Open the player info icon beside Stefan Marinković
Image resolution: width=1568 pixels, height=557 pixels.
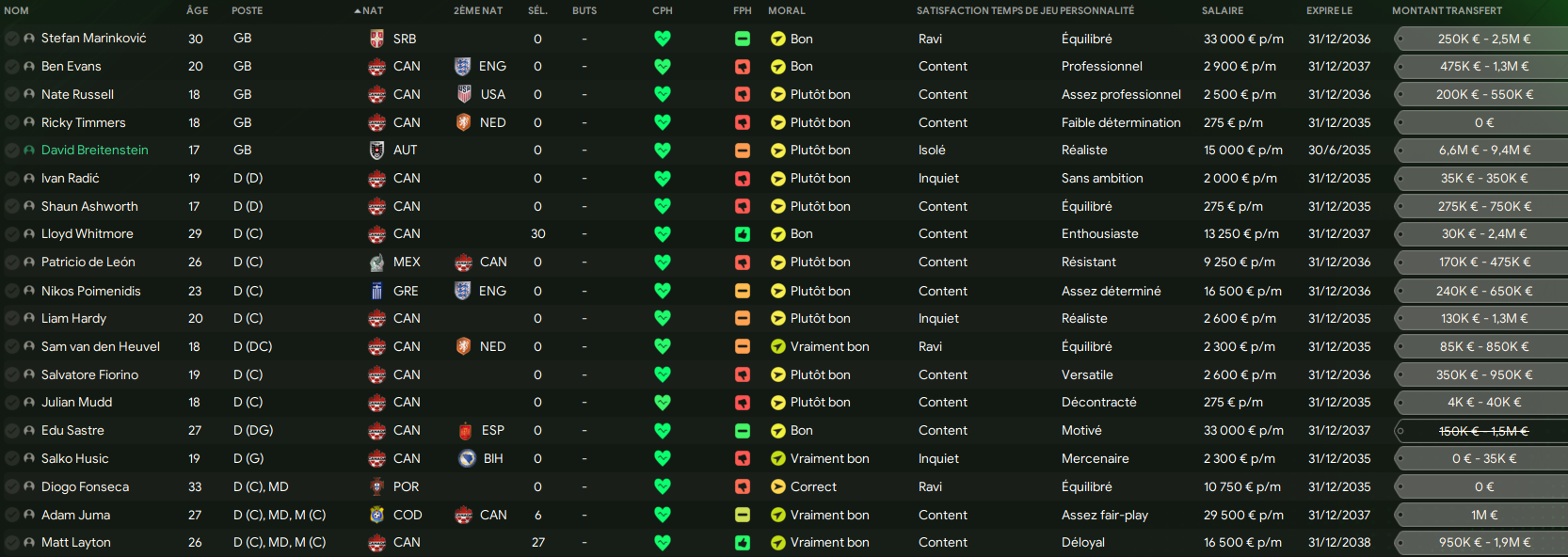29,39
